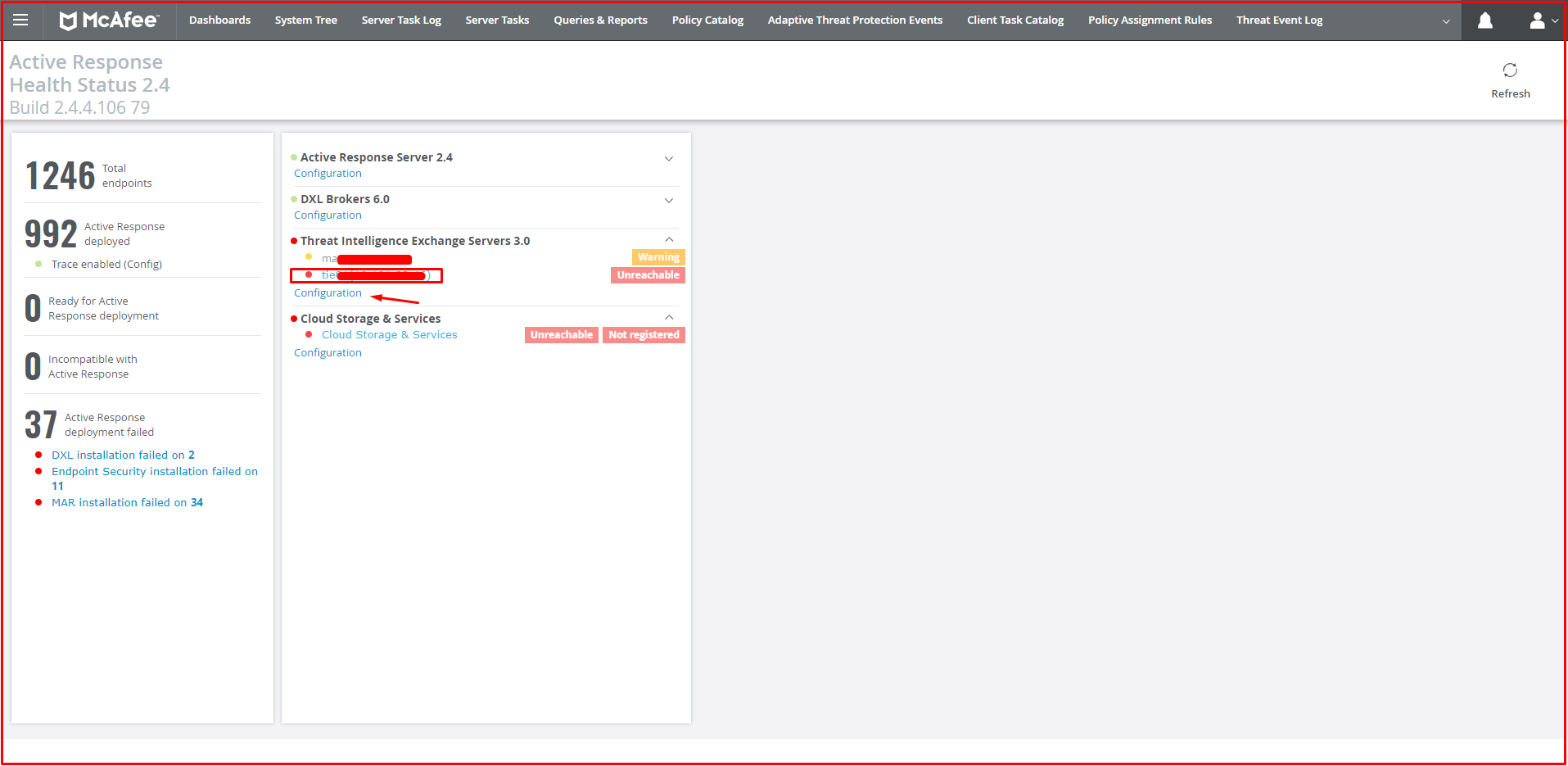This screenshot has width=1568, height=766.
Task: Click DXL installation failed on 2
Action: coord(123,455)
